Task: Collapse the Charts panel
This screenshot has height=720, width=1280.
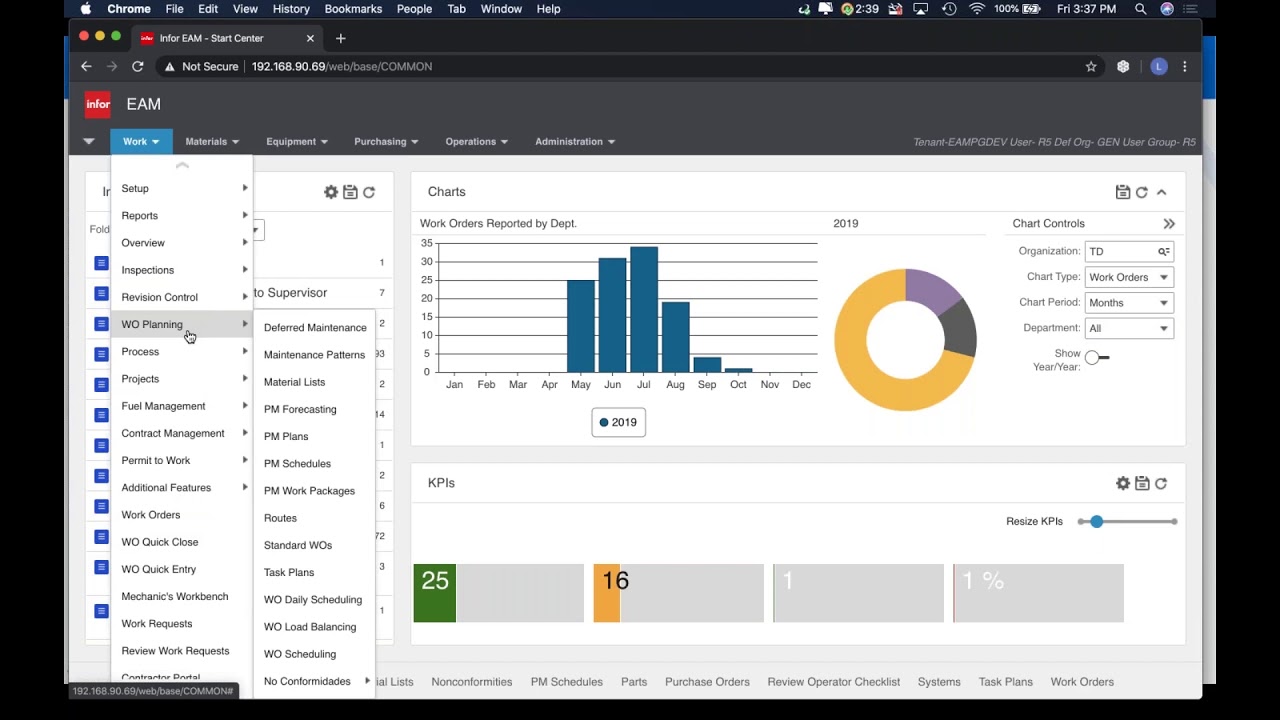Action: click(x=1161, y=192)
